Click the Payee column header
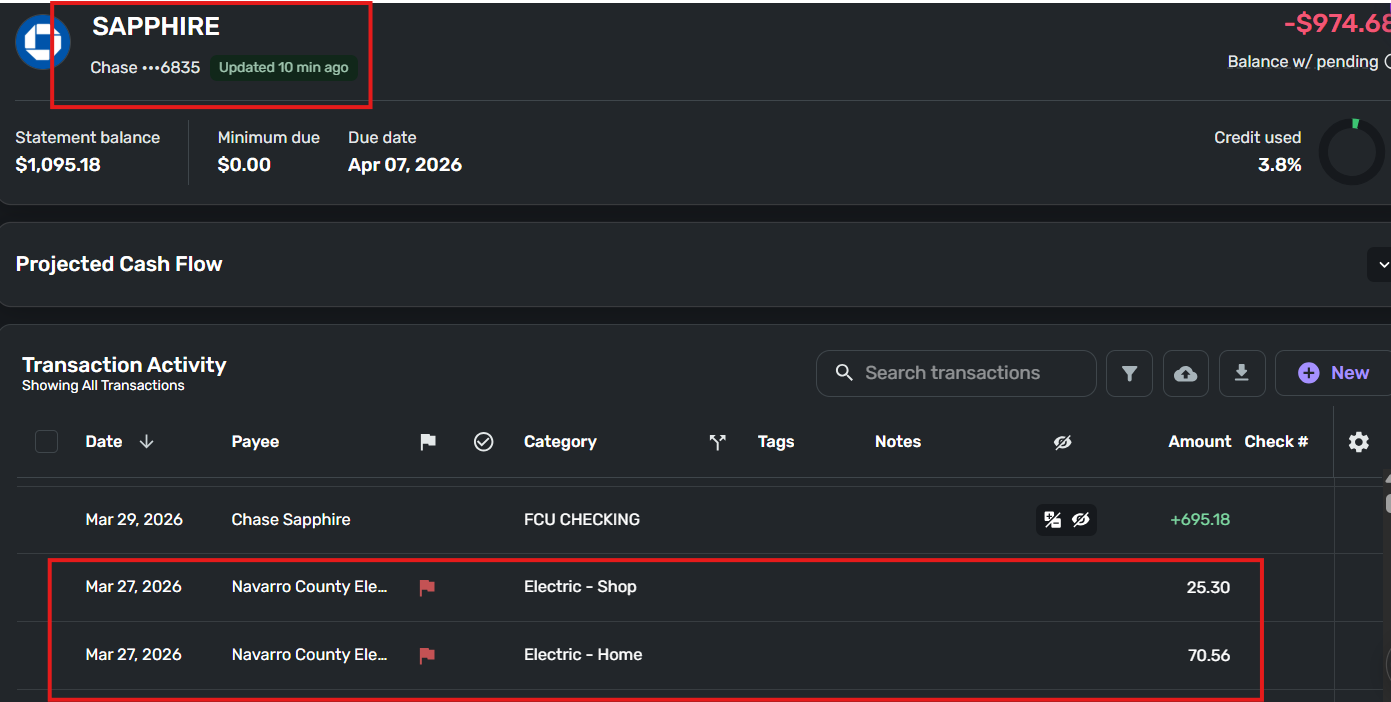Viewport: 1391px width, 702px height. pyautogui.click(x=255, y=442)
